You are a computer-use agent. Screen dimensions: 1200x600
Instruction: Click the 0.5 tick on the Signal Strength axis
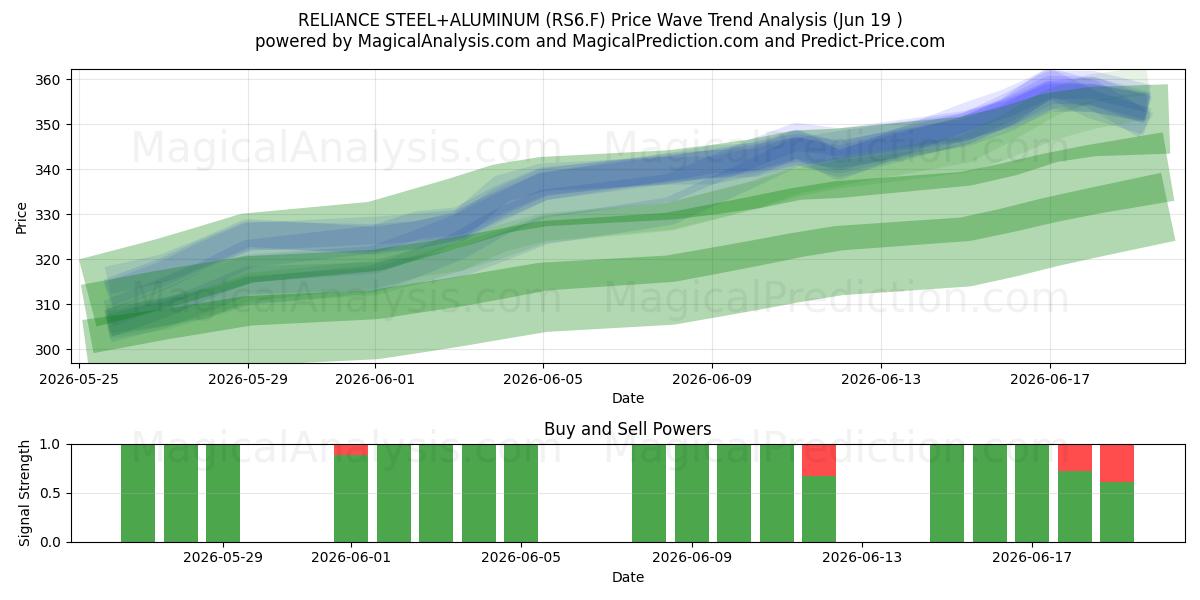(51, 493)
